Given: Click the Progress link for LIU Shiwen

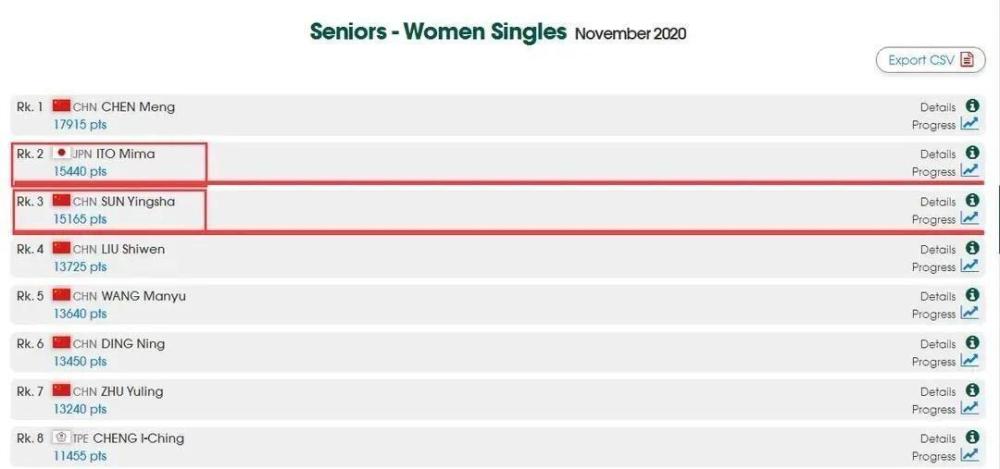Looking at the screenshot, I should 934,267.
